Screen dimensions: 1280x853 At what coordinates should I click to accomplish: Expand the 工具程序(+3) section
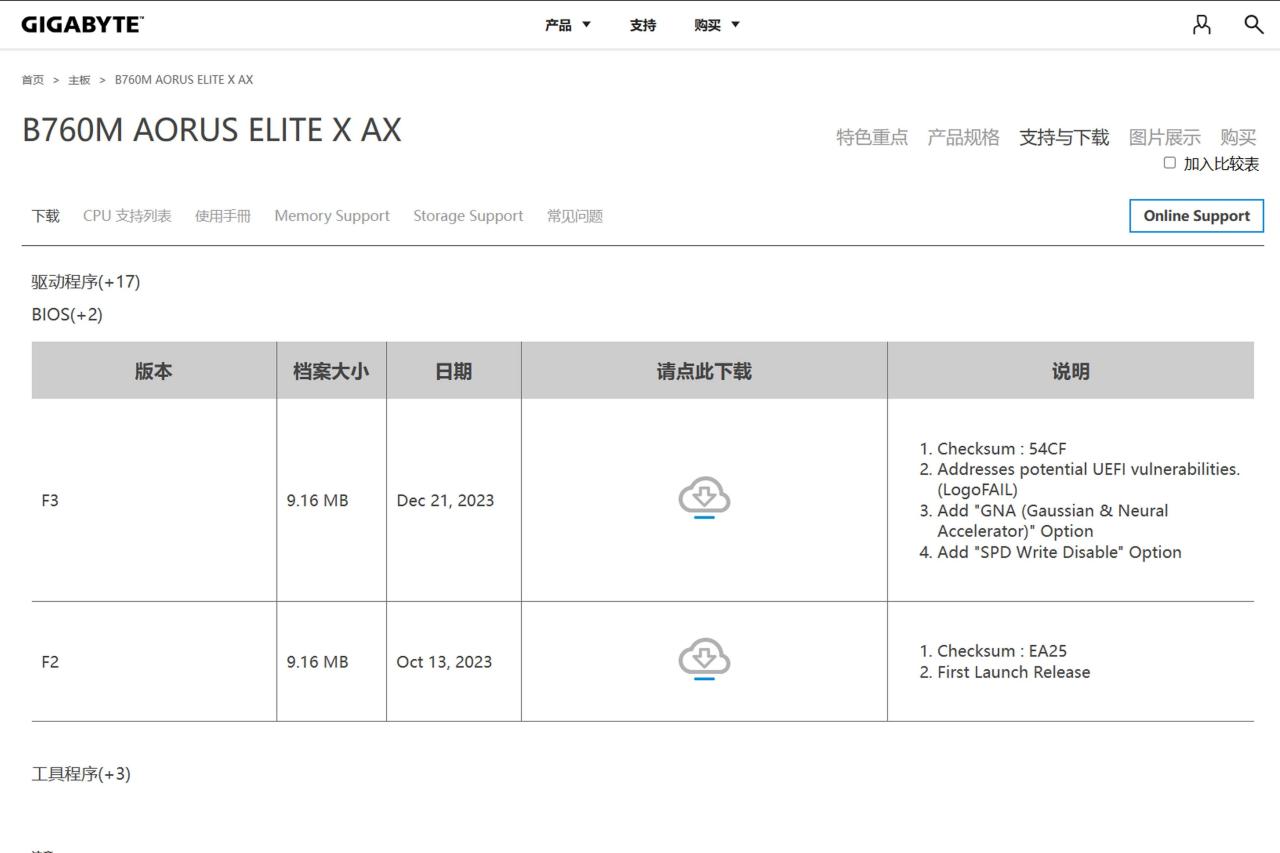81,774
